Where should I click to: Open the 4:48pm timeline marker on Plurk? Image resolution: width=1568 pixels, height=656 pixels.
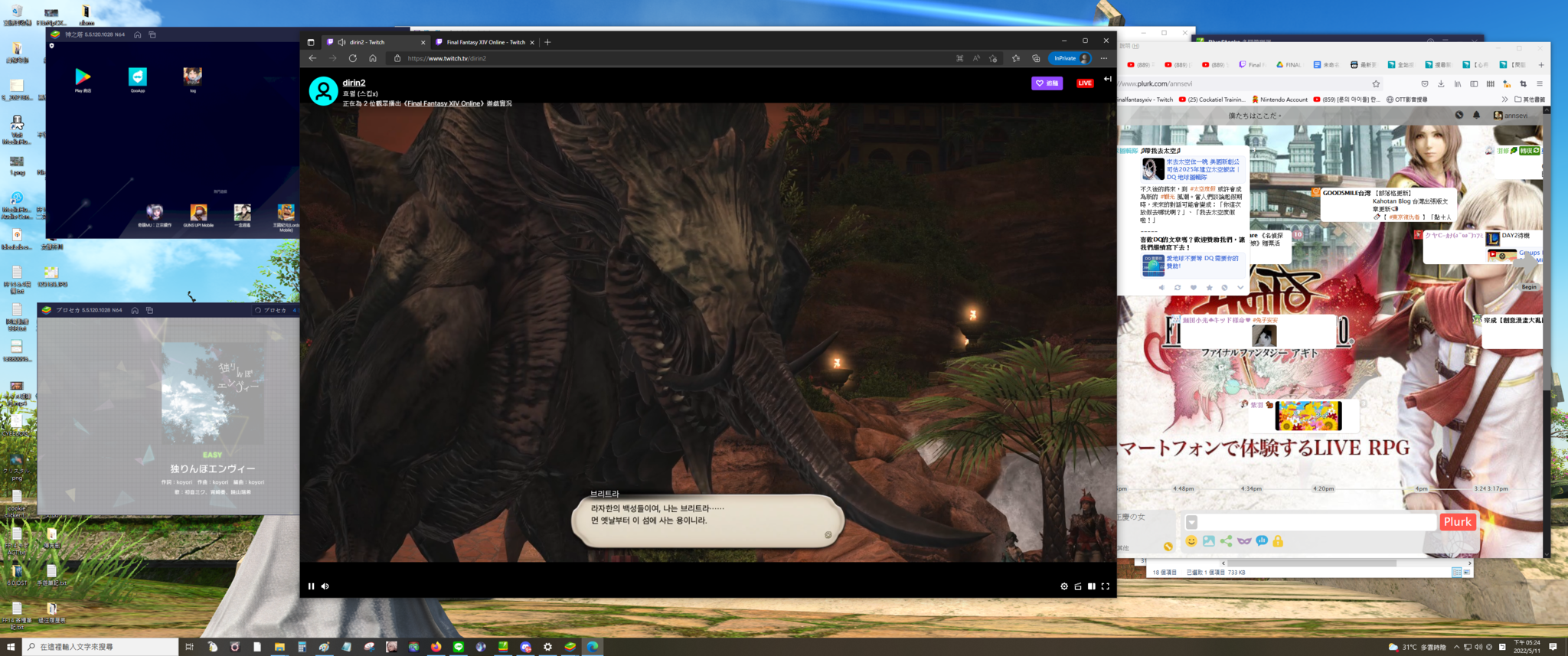point(1183,488)
